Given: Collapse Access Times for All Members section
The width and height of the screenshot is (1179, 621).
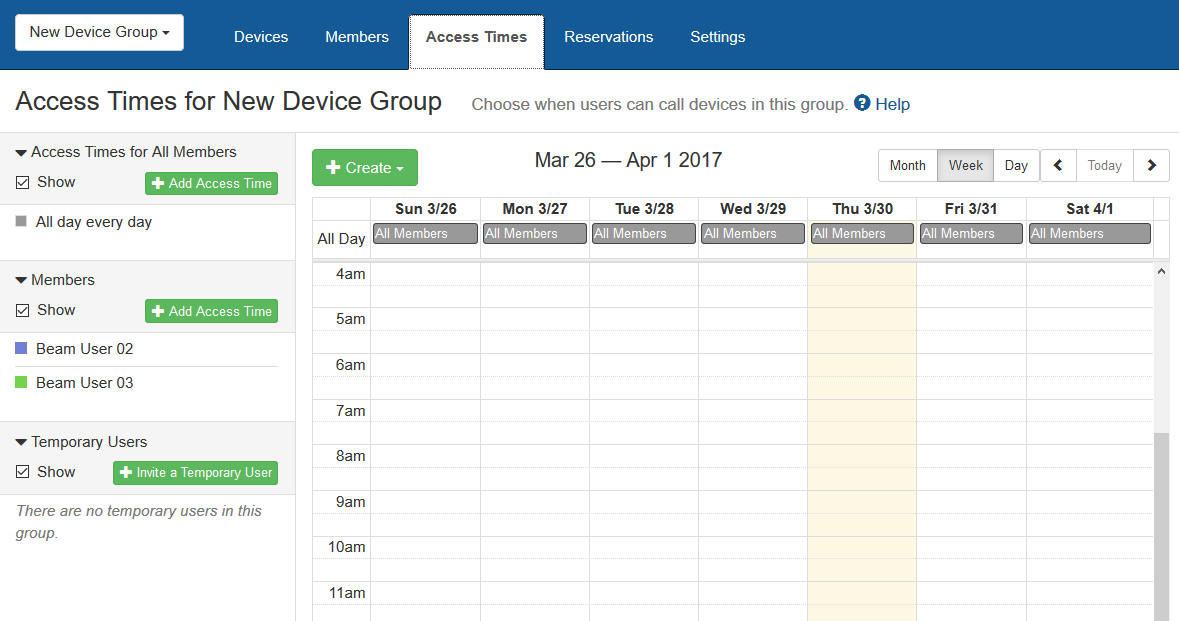Looking at the screenshot, I should click(x=21, y=153).
